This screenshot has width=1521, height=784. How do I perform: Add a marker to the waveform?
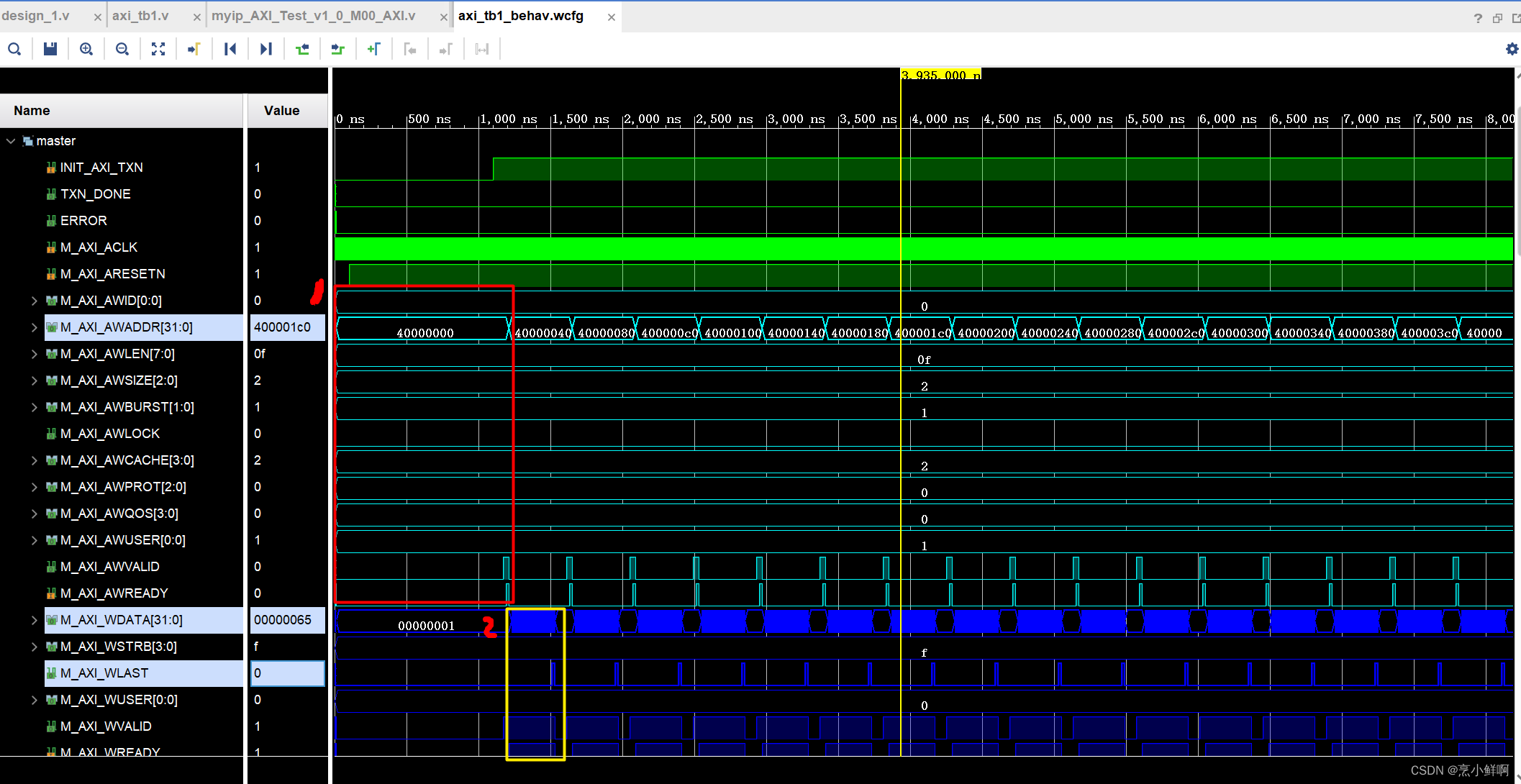[374, 49]
